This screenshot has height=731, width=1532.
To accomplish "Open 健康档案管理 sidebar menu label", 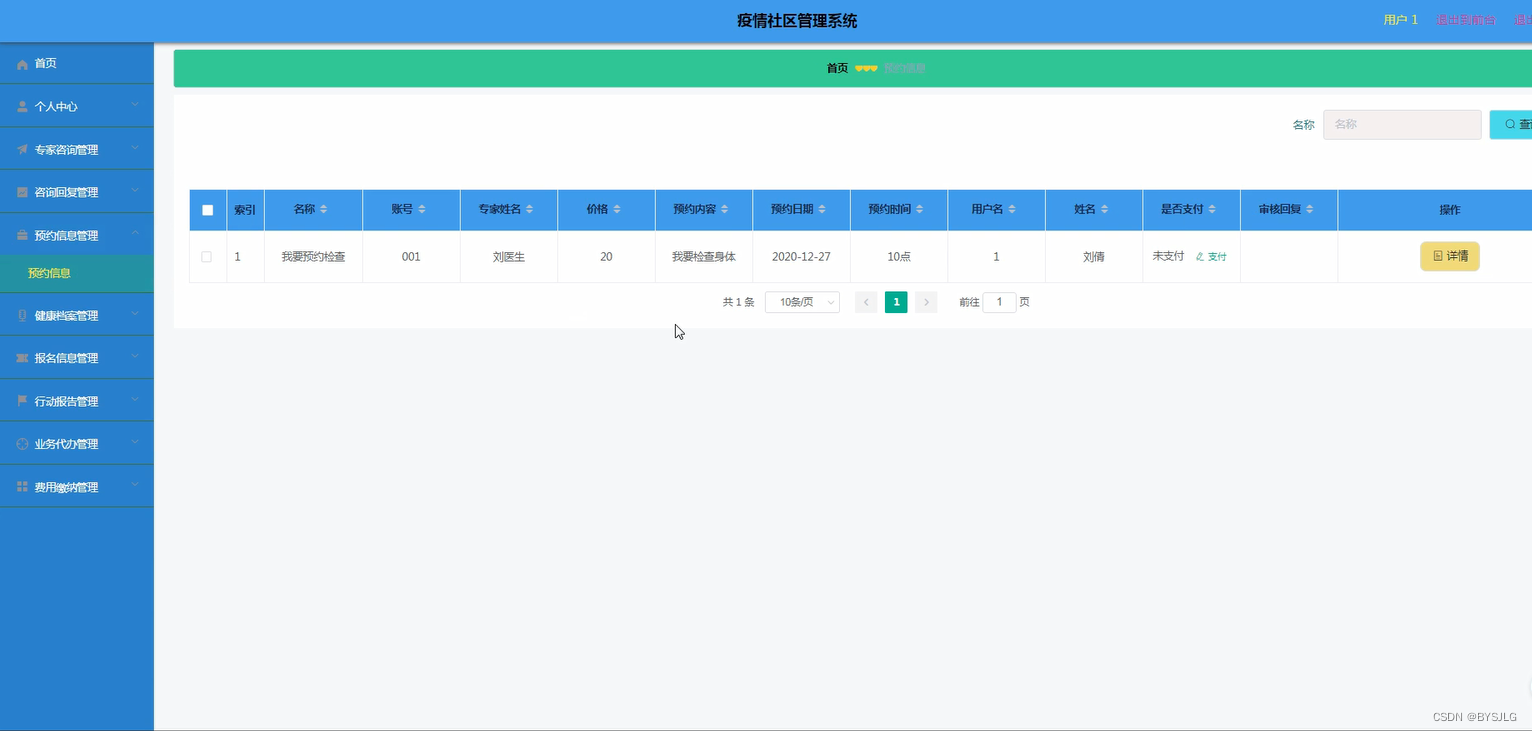I will pos(67,316).
